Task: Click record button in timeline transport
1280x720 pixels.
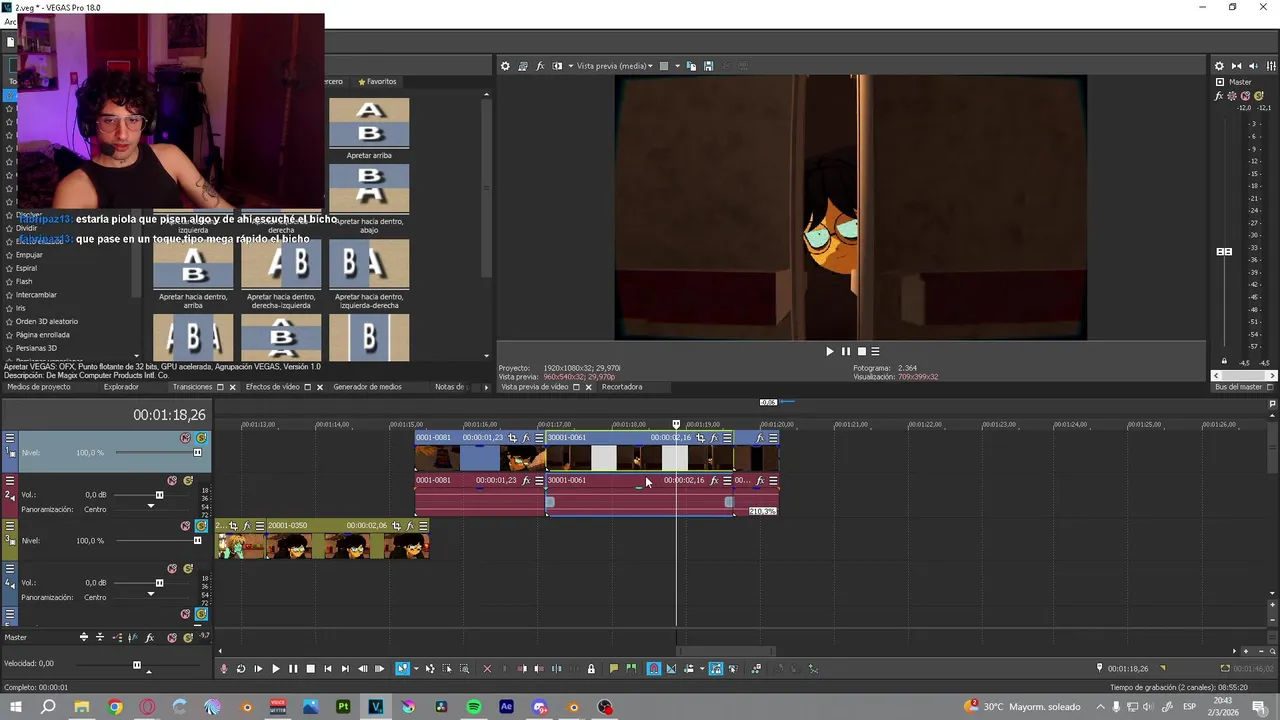Action: coord(224,669)
